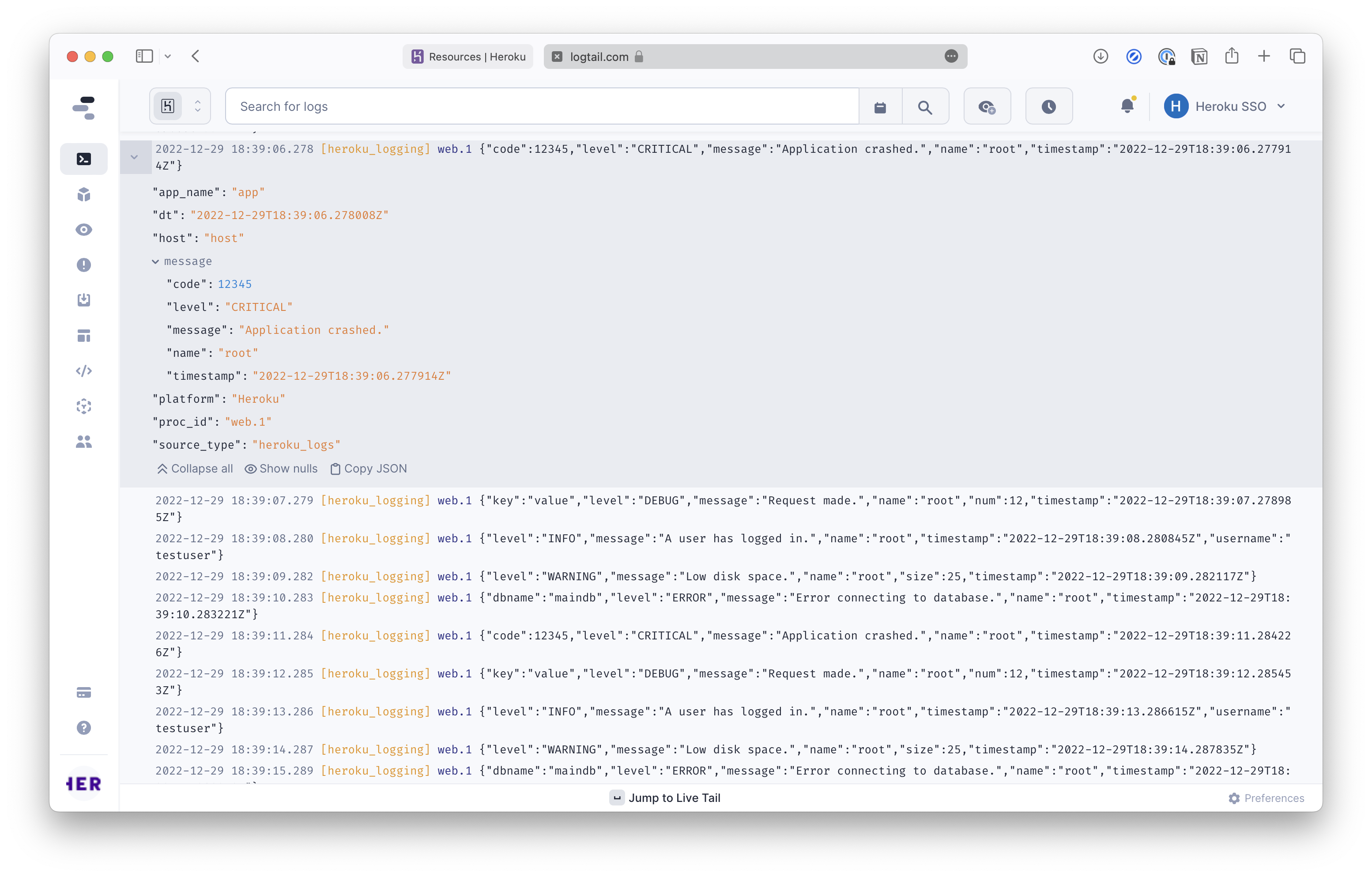Click the 18:39:11.284 CRITICAL log line
The height and width of the screenshot is (877, 1372).
pyautogui.click(x=724, y=643)
